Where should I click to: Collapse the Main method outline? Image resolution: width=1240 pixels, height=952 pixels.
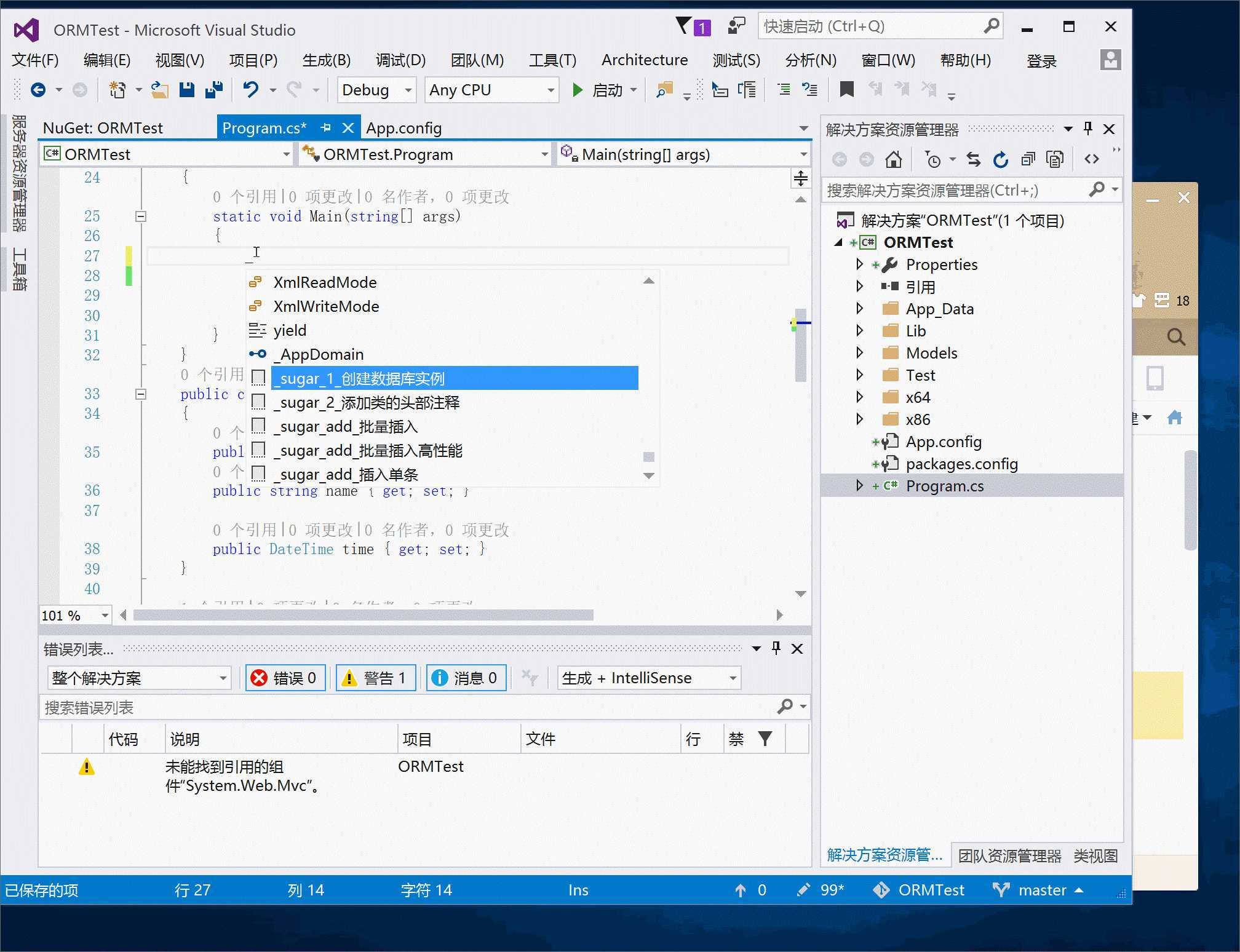click(x=141, y=216)
